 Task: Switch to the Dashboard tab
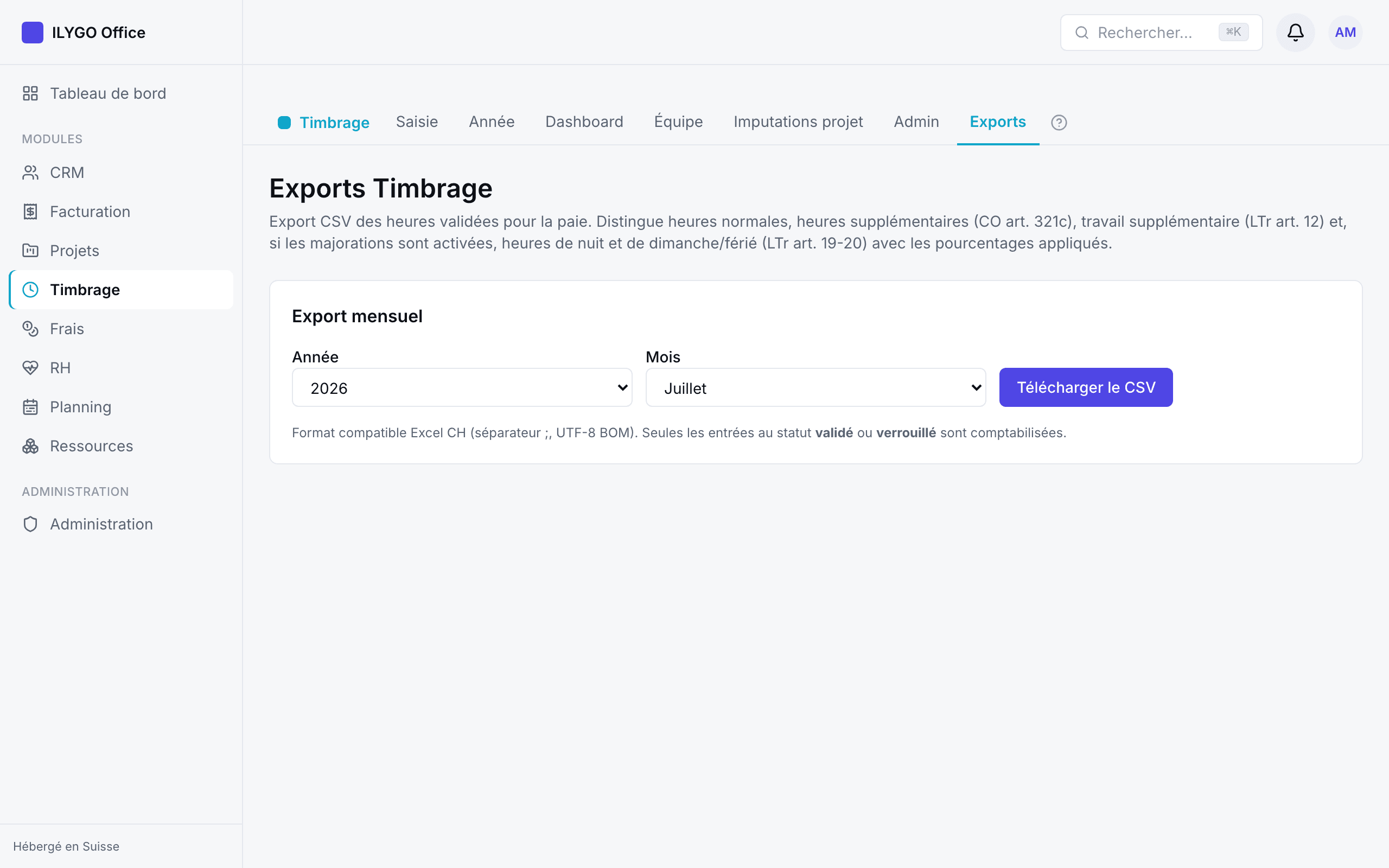pyautogui.click(x=584, y=122)
